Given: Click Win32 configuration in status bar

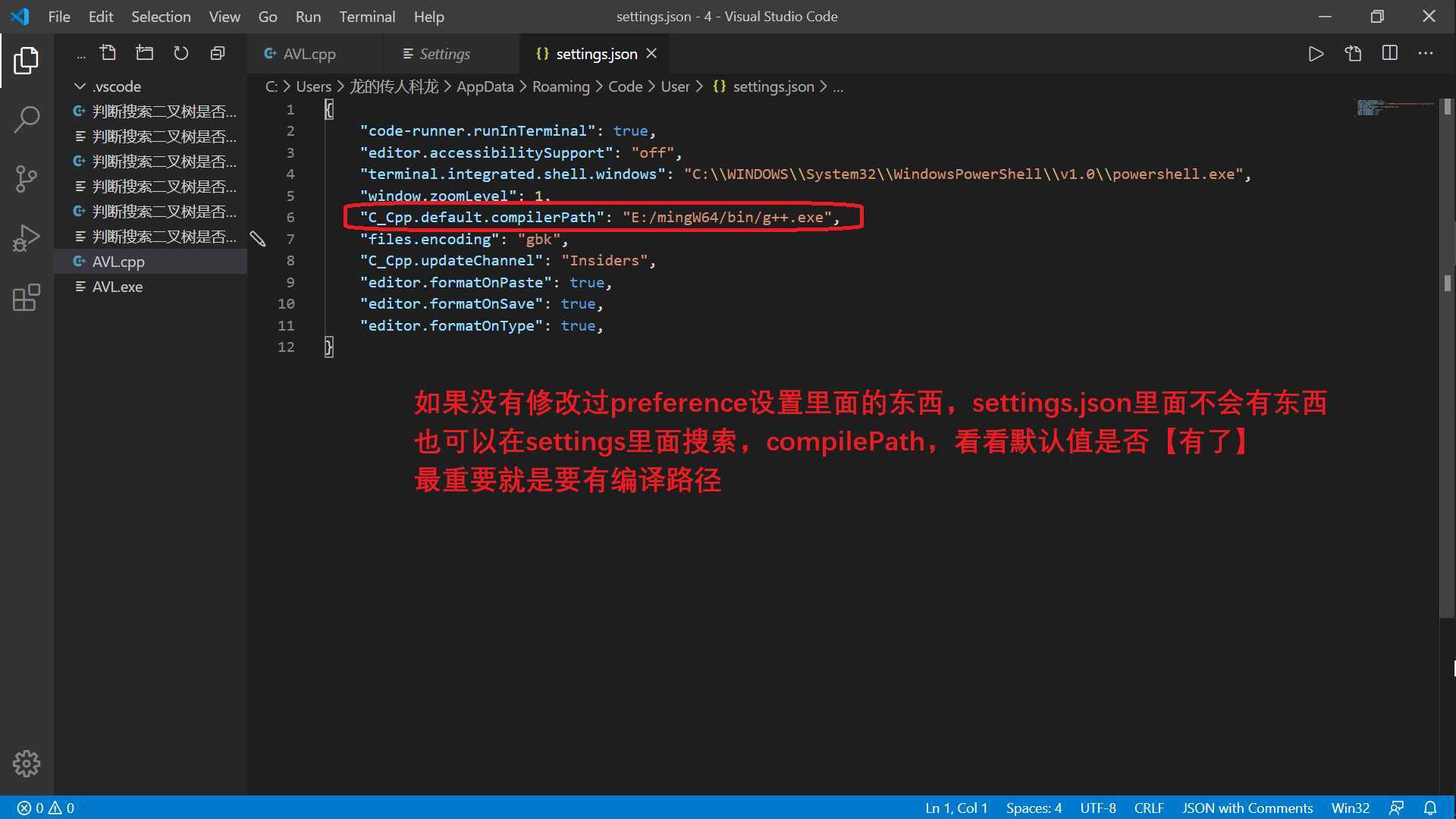Looking at the screenshot, I should pyautogui.click(x=1351, y=808).
